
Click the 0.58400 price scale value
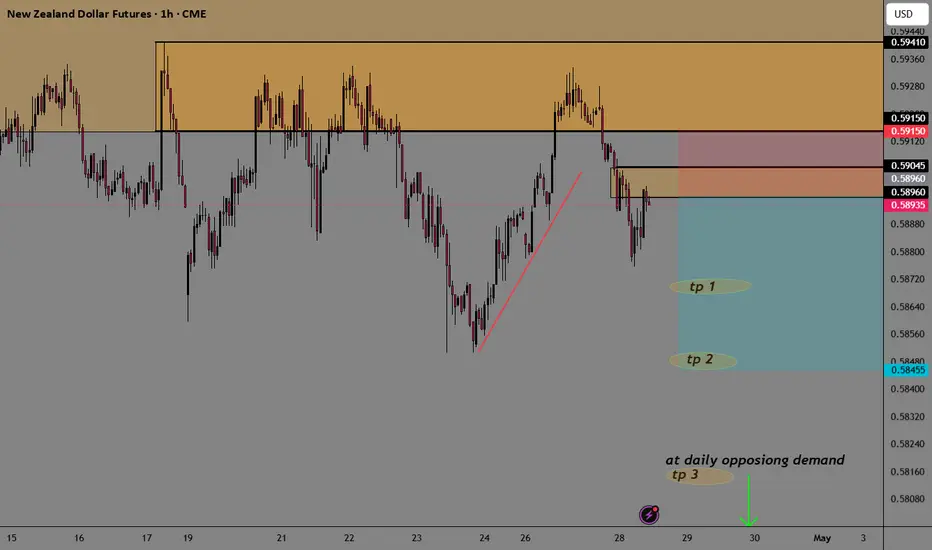(x=908, y=389)
